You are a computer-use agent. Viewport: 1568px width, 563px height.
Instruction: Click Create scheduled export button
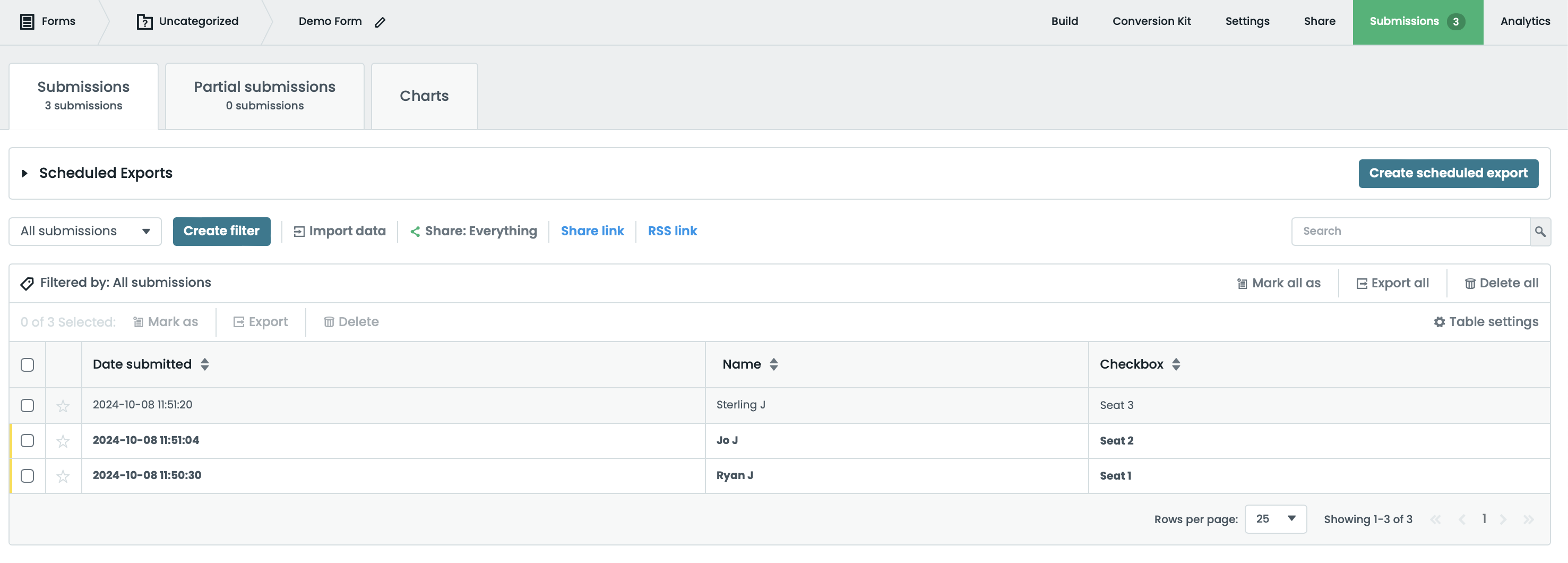tap(1448, 174)
